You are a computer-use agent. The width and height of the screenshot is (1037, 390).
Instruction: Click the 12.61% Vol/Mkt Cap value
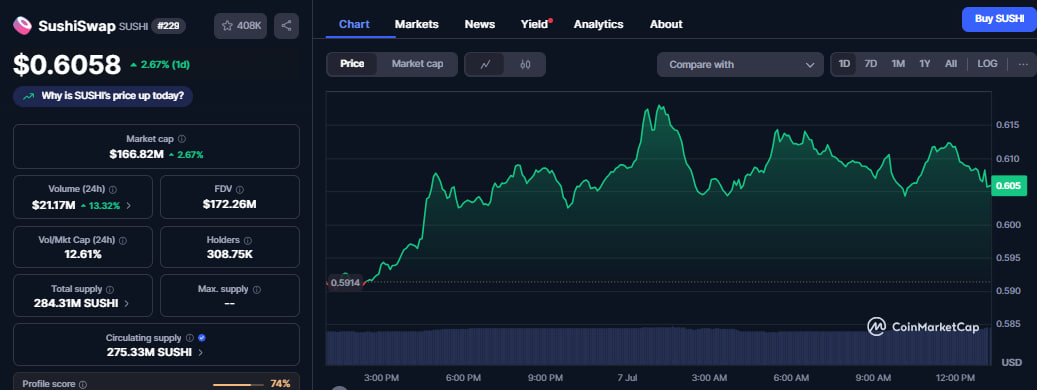83,254
